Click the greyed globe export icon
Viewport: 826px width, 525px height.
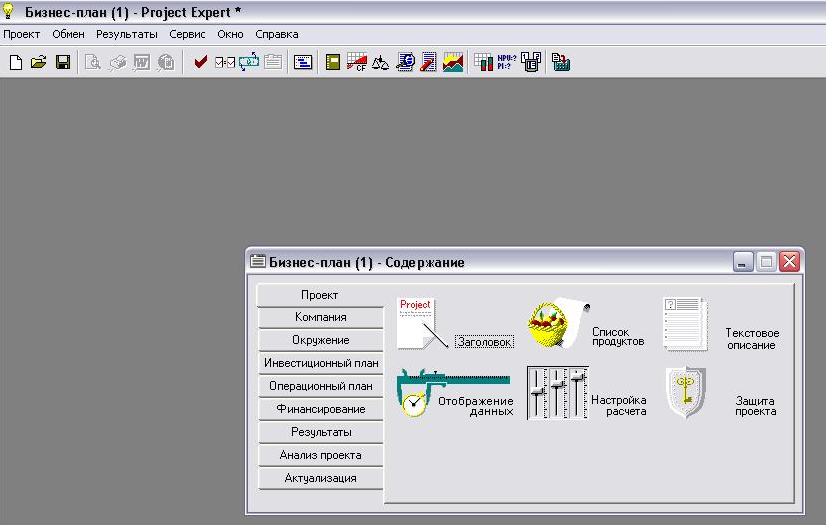166,63
